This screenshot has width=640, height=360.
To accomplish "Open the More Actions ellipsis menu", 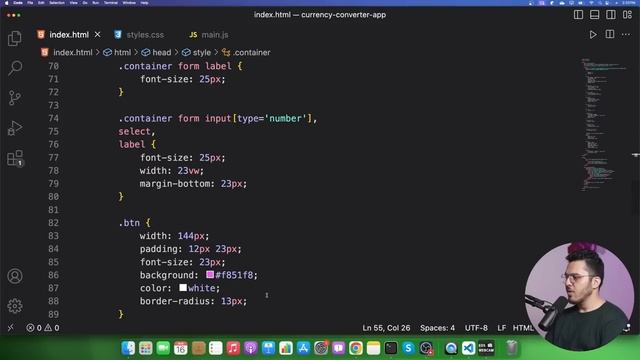I will click(x=626, y=35).
